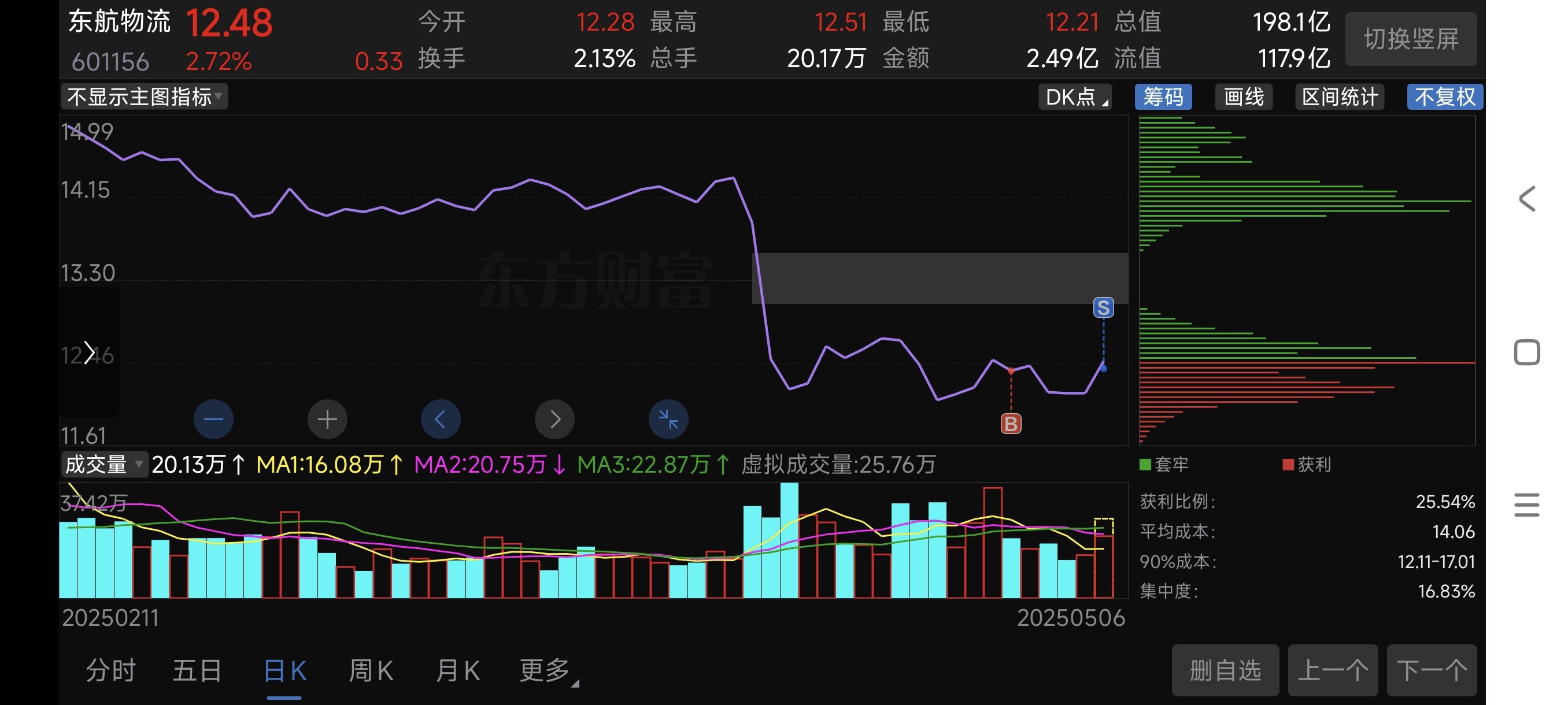Screen dimensions: 1568x705
Task: Tap MA3:22.87万 volume average label
Action: pyautogui.click(x=653, y=465)
